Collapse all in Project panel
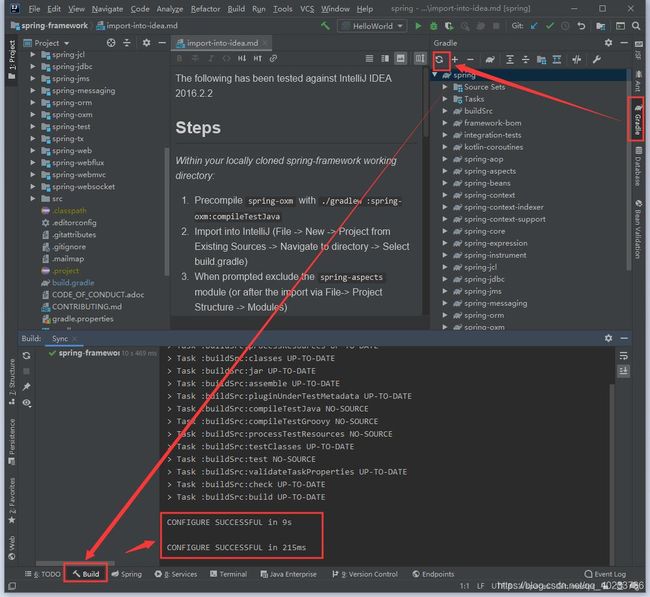Viewport: 650px width, 597px height. [x=127, y=43]
